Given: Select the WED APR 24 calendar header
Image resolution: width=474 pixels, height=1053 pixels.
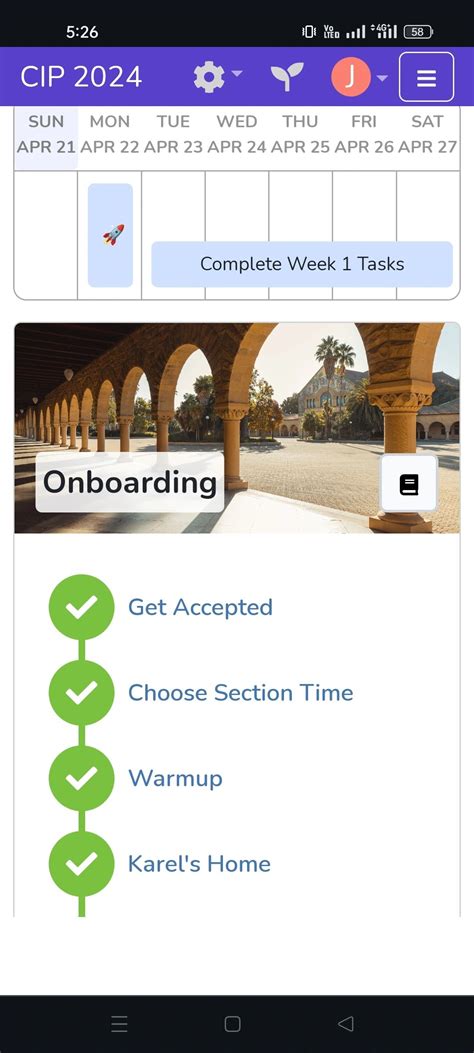Looking at the screenshot, I should pos(237,134).
